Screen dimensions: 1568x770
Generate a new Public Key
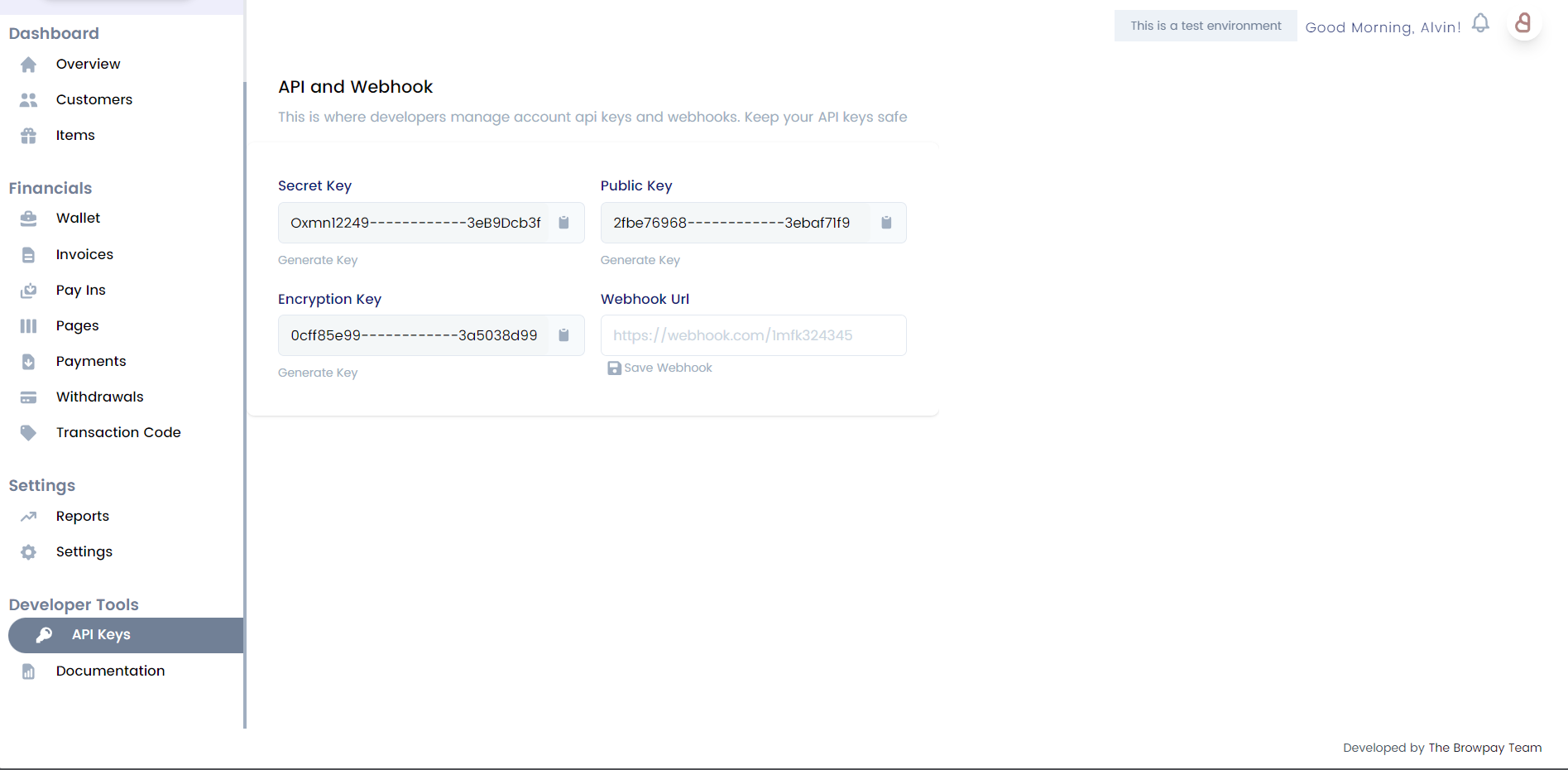coord(640,260)
